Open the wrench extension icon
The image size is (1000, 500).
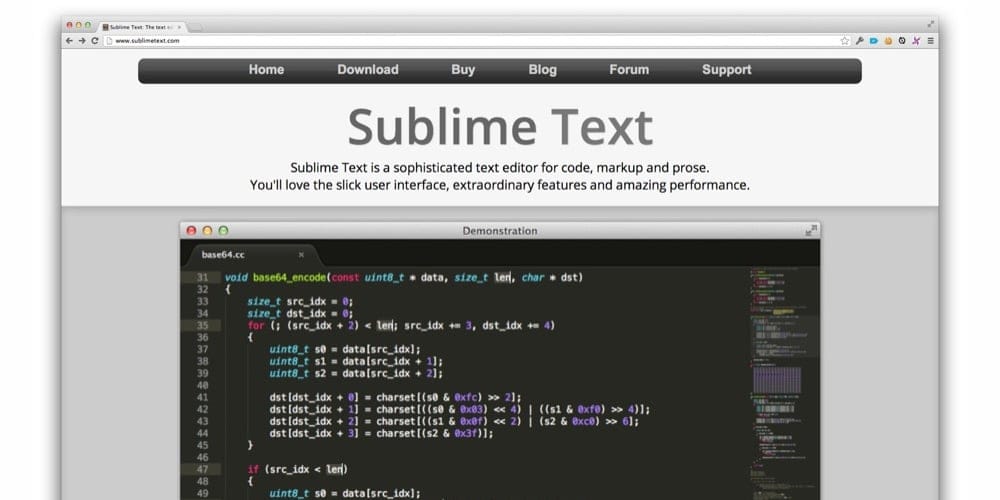[860, 41]
